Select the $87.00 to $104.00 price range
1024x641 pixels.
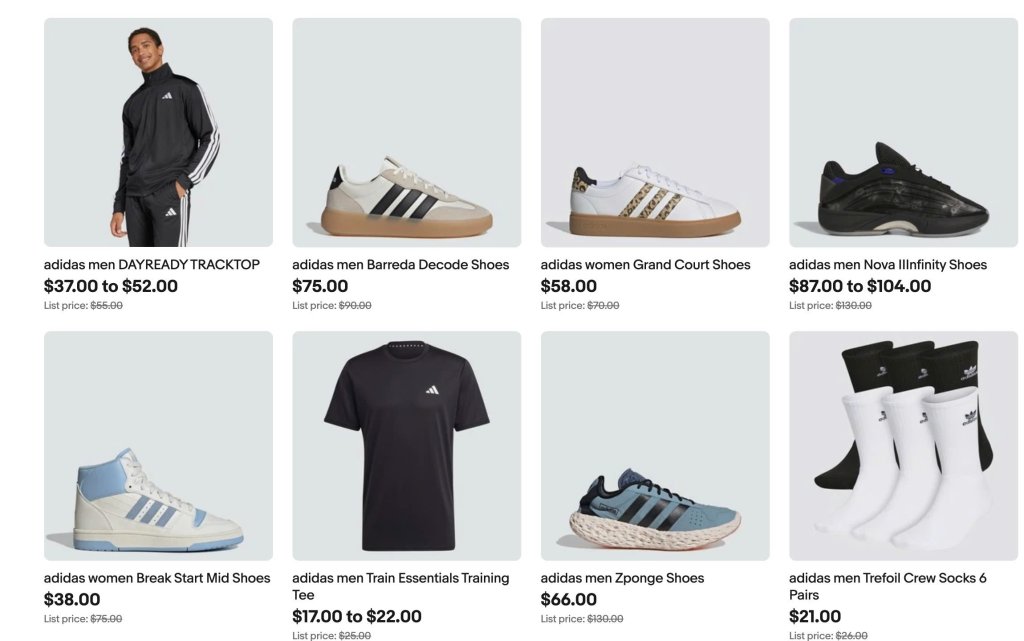859,286
